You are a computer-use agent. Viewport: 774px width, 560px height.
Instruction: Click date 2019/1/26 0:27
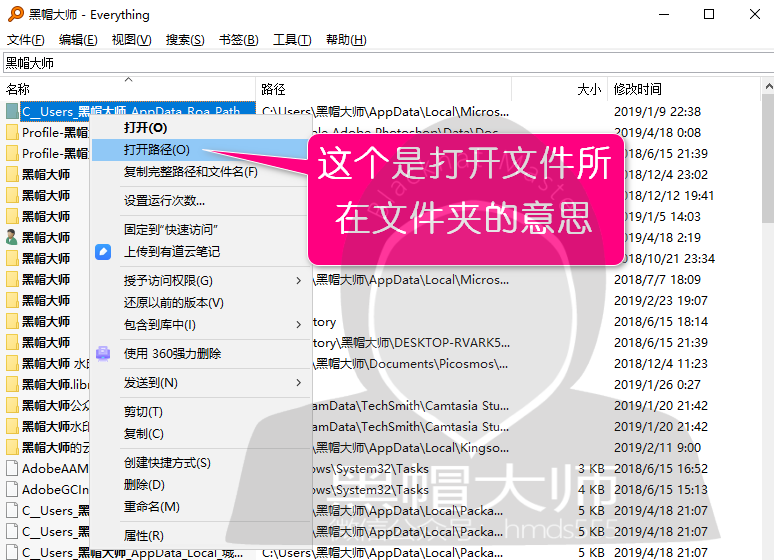click(x=657, y=385)
